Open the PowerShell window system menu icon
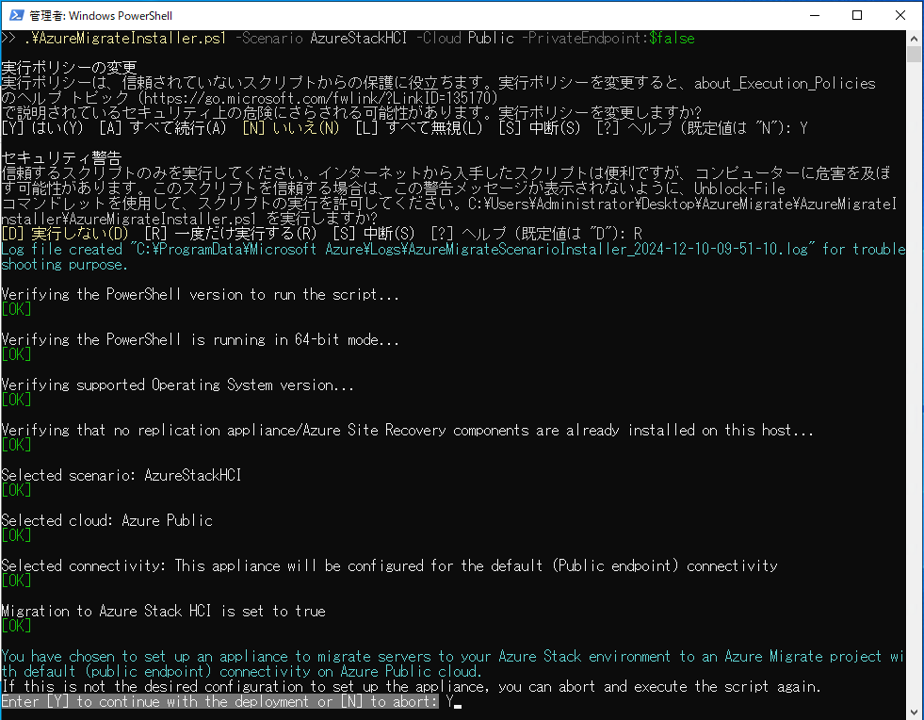 tap(14, 15)
